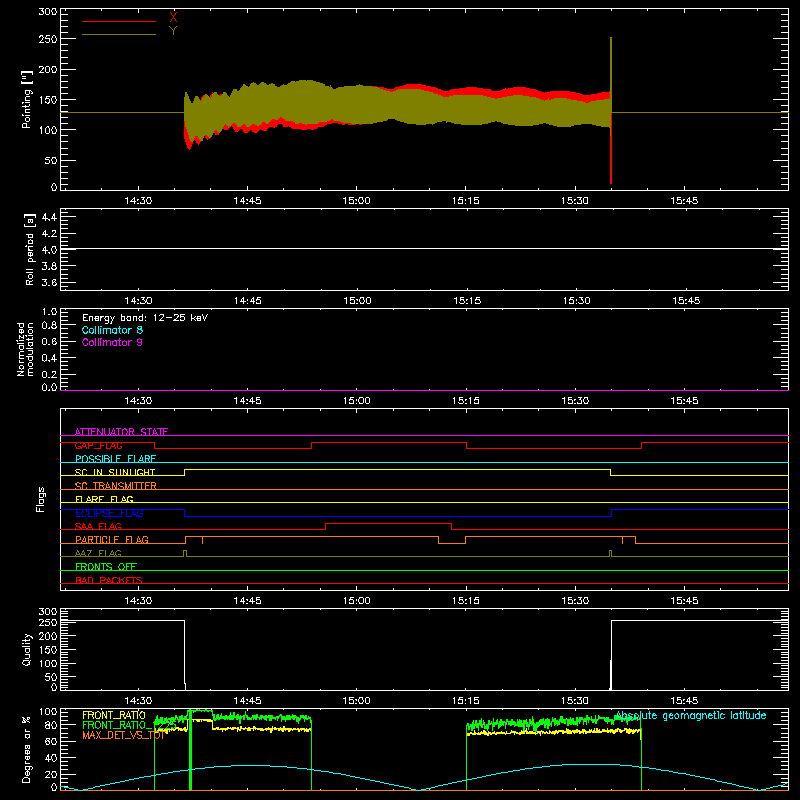The width and height of the screenshot is (800, 800).
Task: Click the olive Y legend line
Action: [119, 34]
